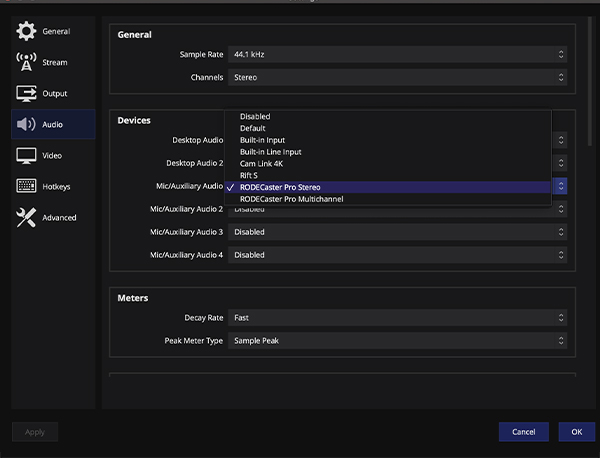Switch to Advanced settings label
The image size is (600, 458).
tap(59, 218)
